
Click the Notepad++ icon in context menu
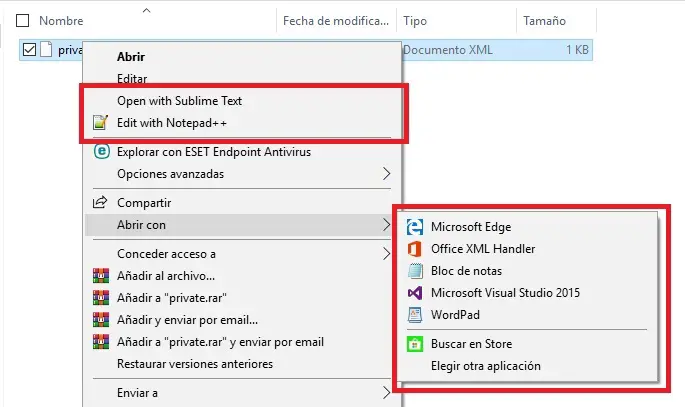point(100,123)
